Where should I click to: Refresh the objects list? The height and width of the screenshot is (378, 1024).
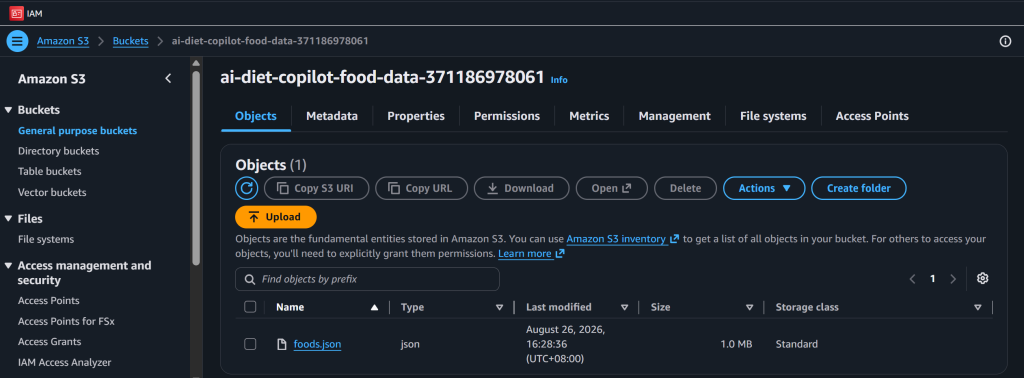pyautogui.click(x=246, y=189)
